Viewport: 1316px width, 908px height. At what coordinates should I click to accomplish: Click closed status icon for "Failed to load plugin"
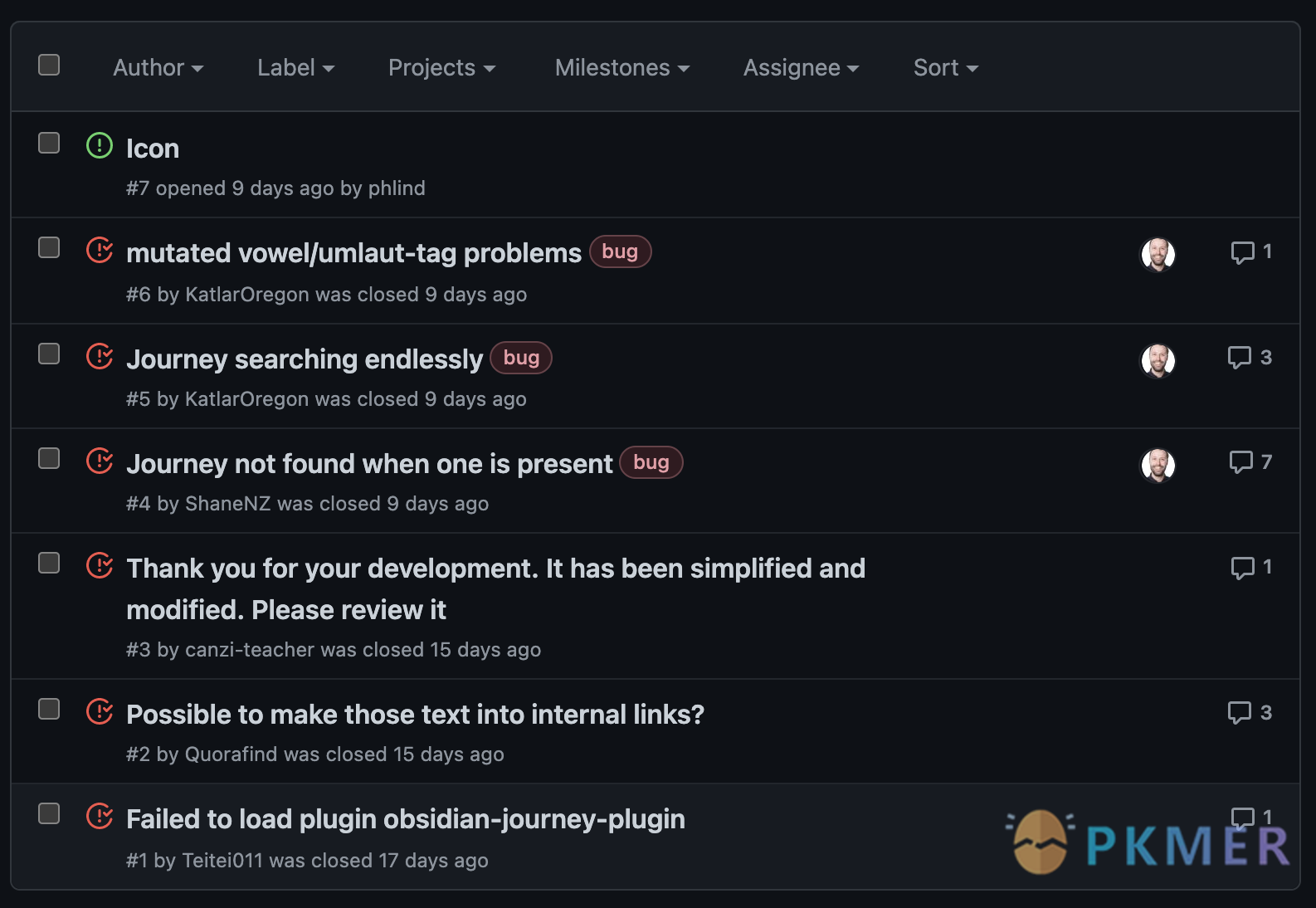click(100, 816)
